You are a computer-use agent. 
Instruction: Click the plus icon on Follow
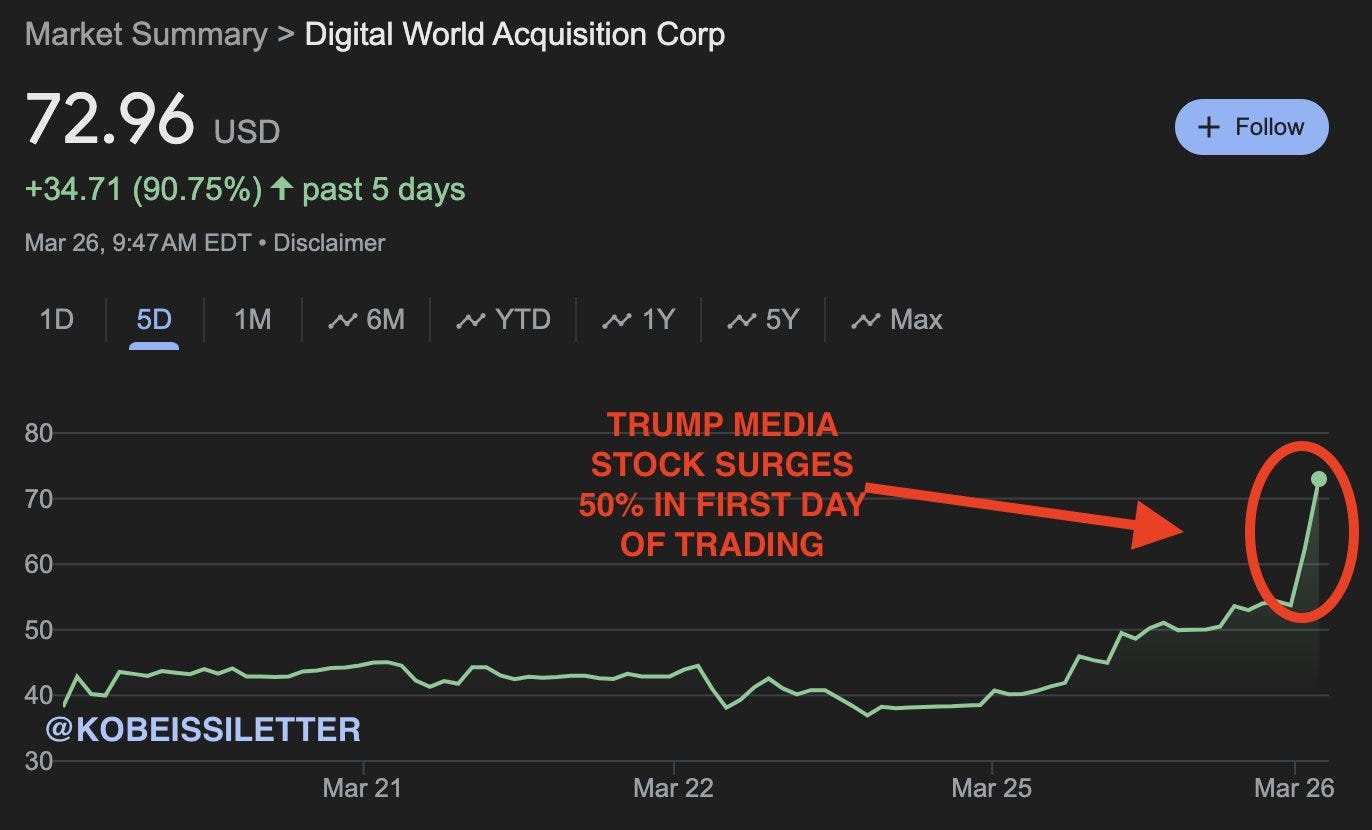tap(1209, 127)
